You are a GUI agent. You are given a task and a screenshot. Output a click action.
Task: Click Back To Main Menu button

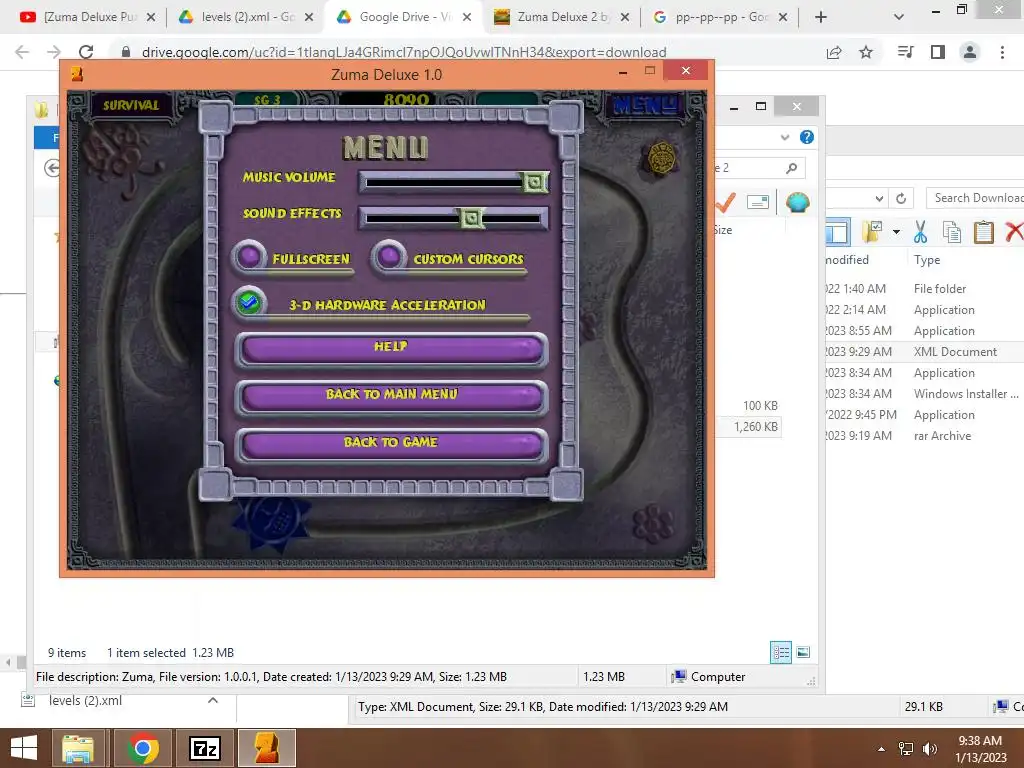(x=391, y=396)
